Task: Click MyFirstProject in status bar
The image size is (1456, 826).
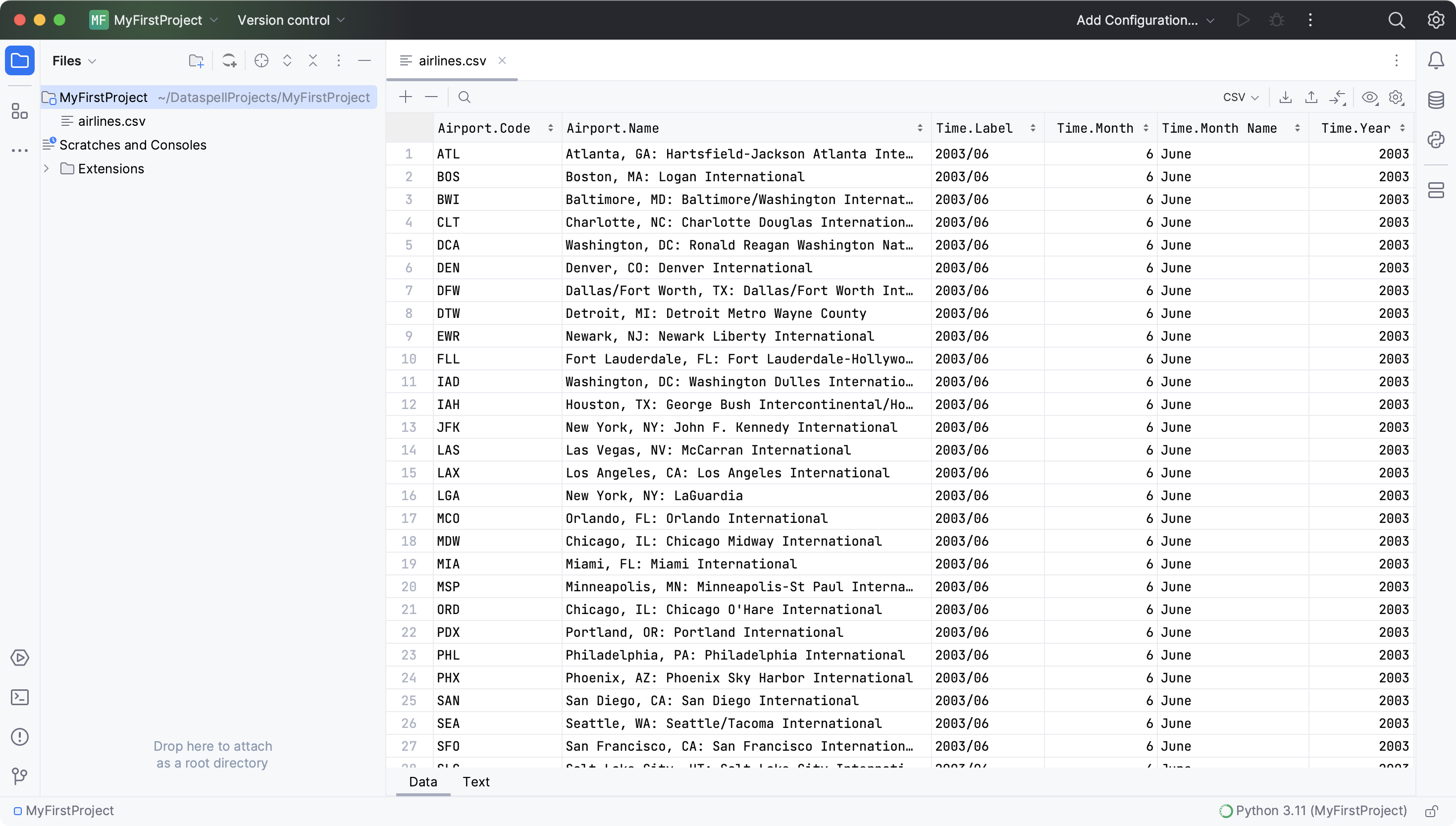Action: [64, 811]
